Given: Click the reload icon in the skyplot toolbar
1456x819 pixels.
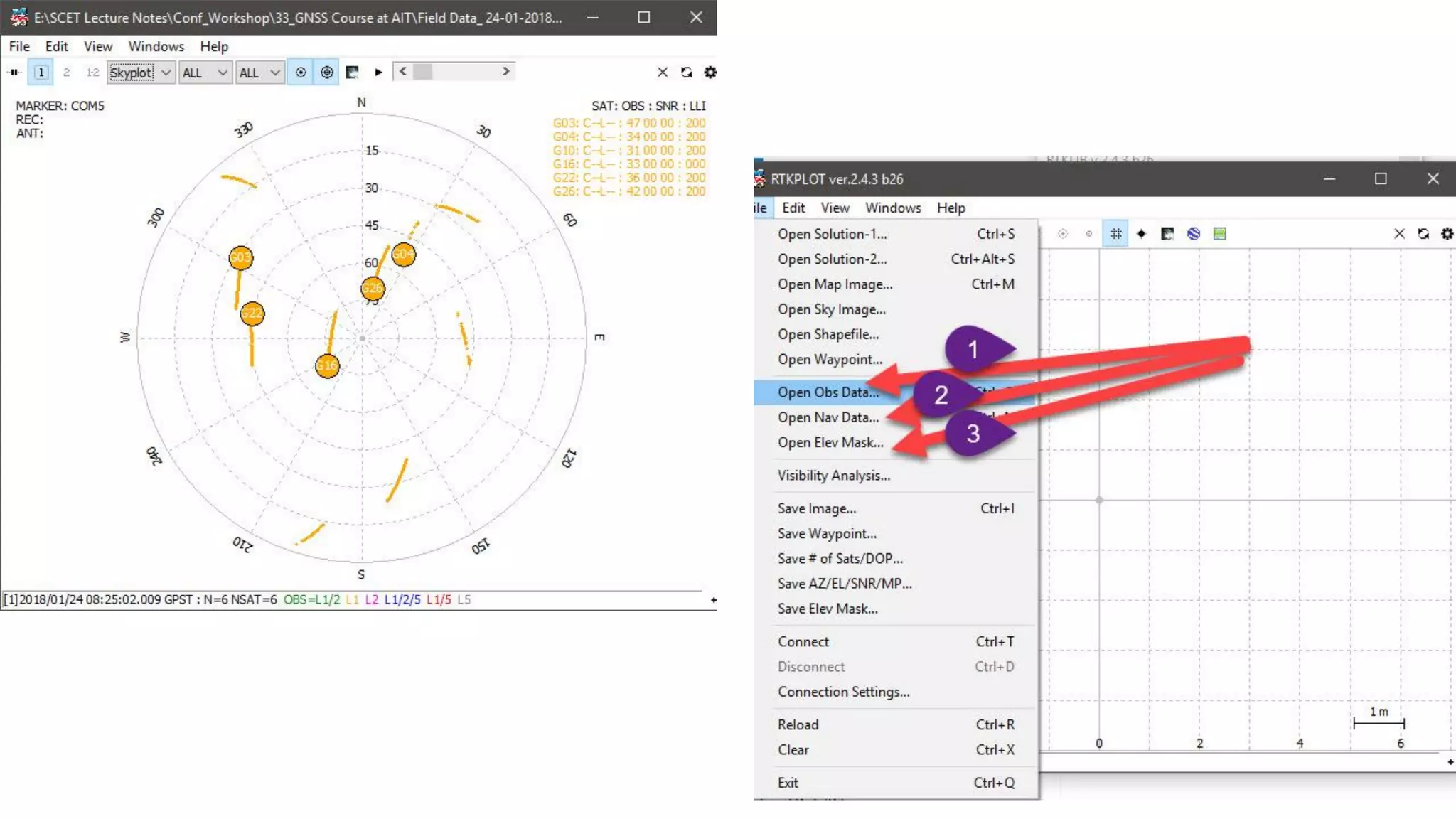Looking at the screenshot, I should click(x=686, y=73).
